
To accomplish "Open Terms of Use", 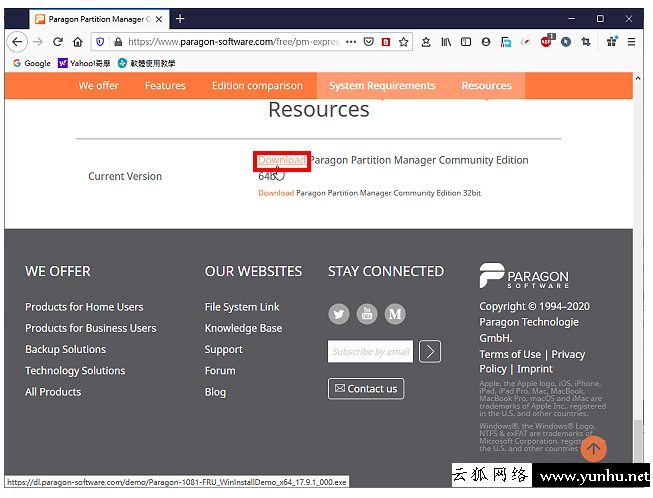I will pyautogui.click(x=510, y=354).
